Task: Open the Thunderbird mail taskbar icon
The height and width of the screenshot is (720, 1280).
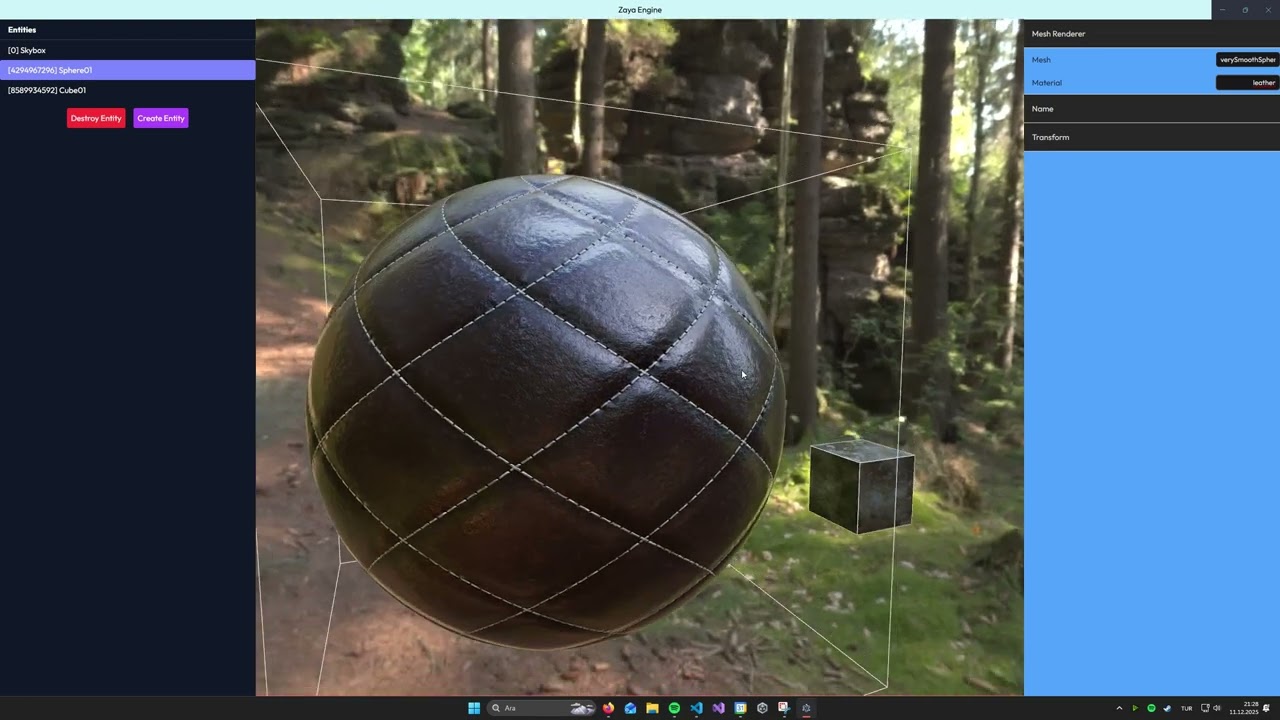Action: click(x=630, y=708)
